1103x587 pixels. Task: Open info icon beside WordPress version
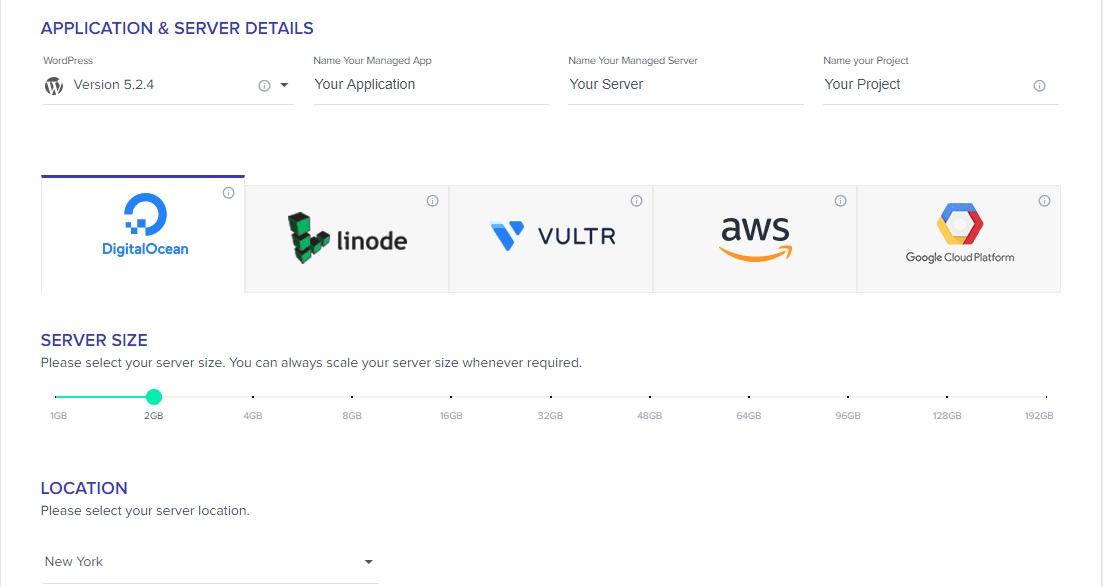tap(264, 86)
